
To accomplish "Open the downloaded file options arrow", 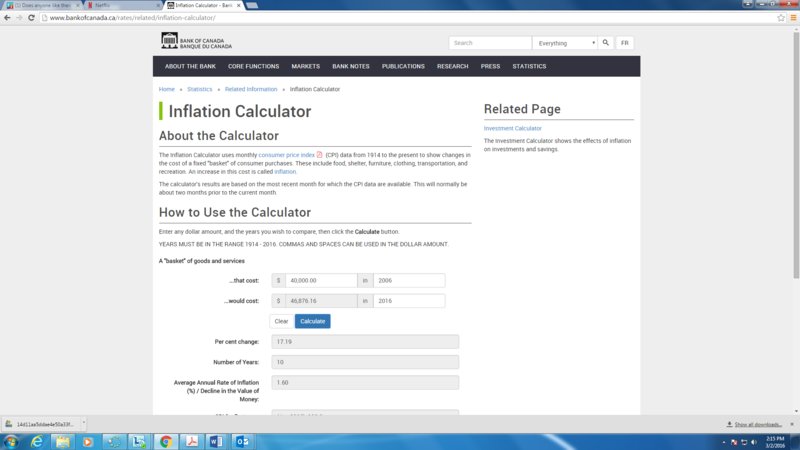I will pyautogui.click(x=84, y=423).
